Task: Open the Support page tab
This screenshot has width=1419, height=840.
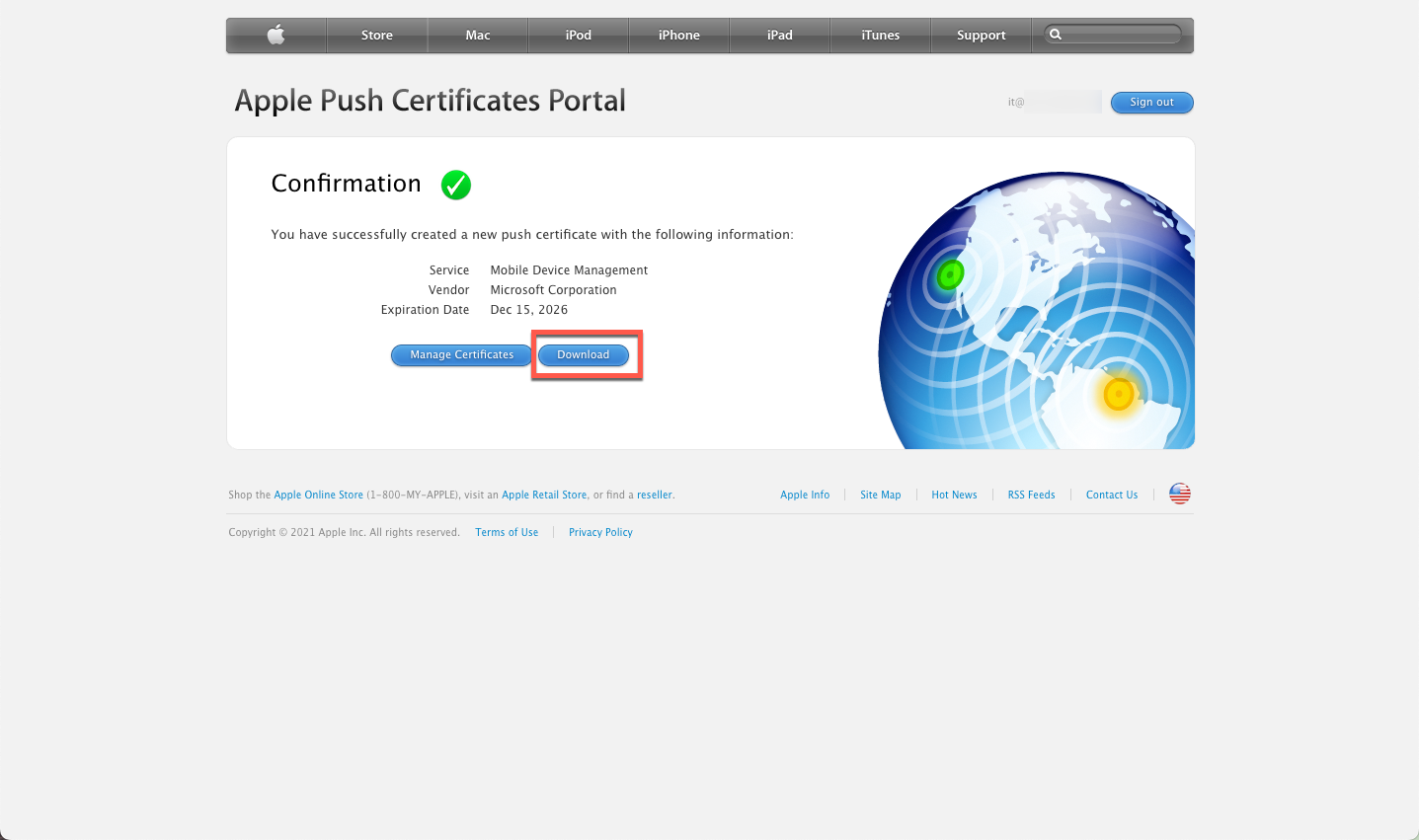Action: [x=981, y=36]
